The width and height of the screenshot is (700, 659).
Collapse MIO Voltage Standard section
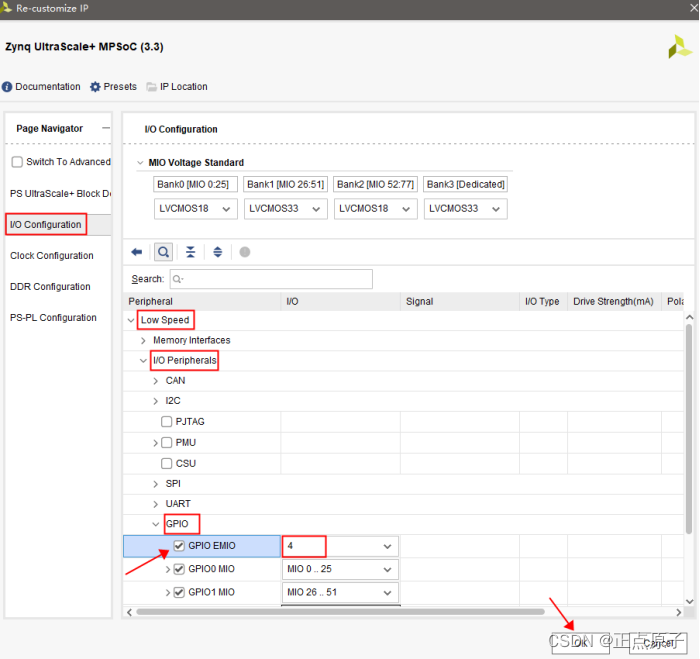[140, 163]
